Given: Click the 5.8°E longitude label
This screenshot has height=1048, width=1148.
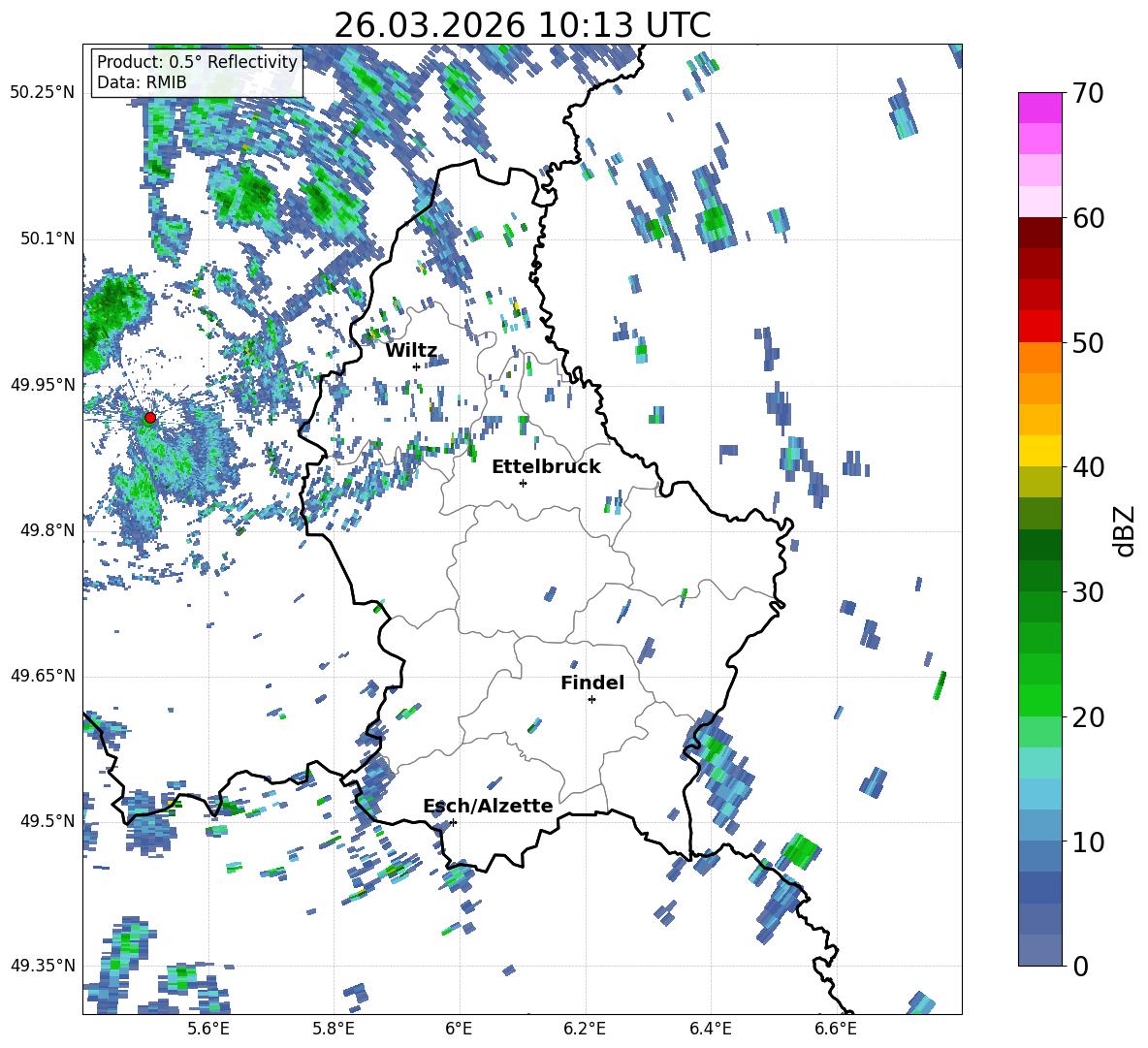Looking at the screenshot, I should pos(334,1029).
